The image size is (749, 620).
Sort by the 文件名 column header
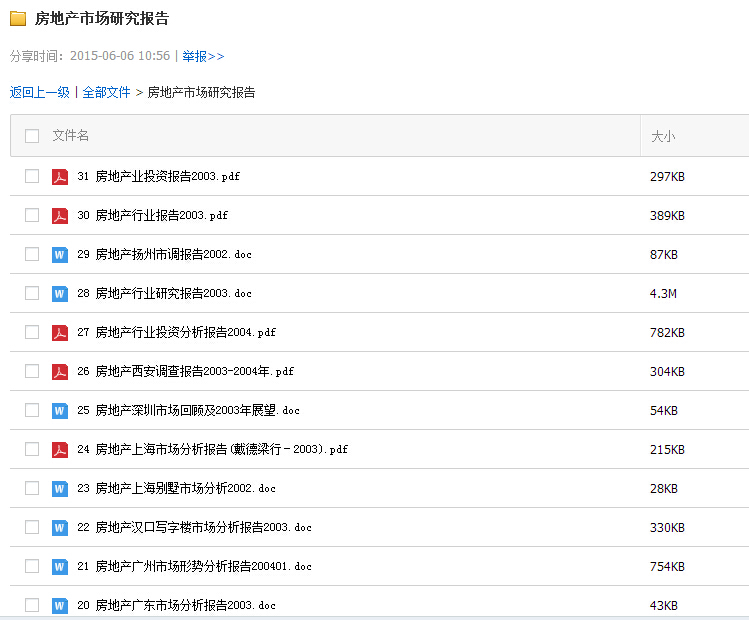pyautogui.click(x=71, y=136)
